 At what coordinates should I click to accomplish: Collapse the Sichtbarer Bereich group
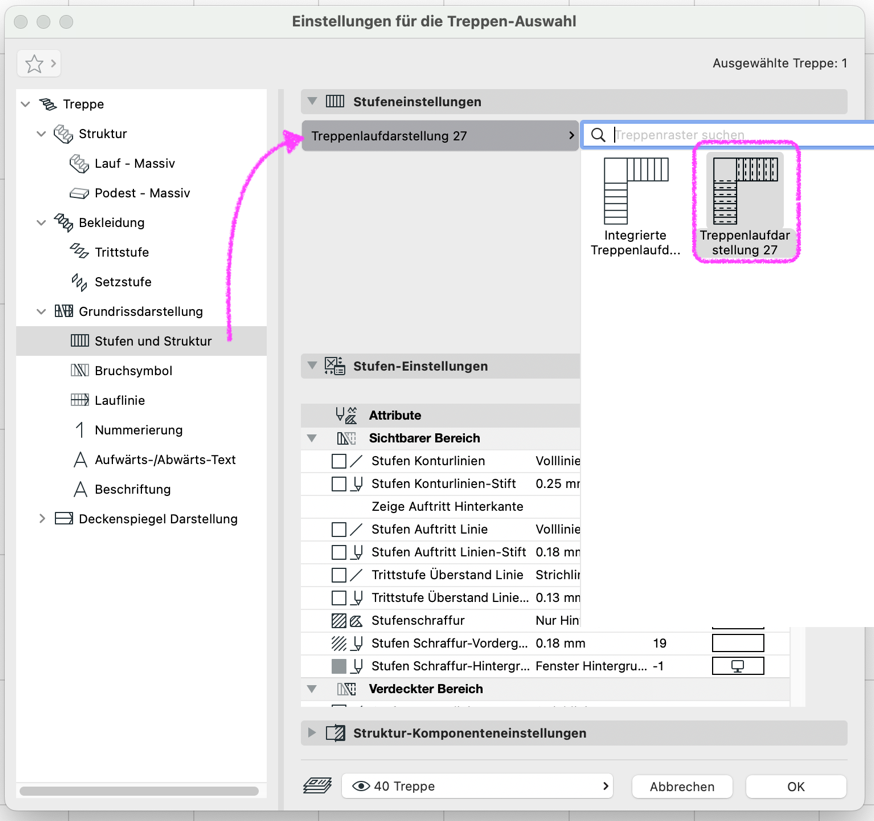pyautogui.click(x=312, y=438)
